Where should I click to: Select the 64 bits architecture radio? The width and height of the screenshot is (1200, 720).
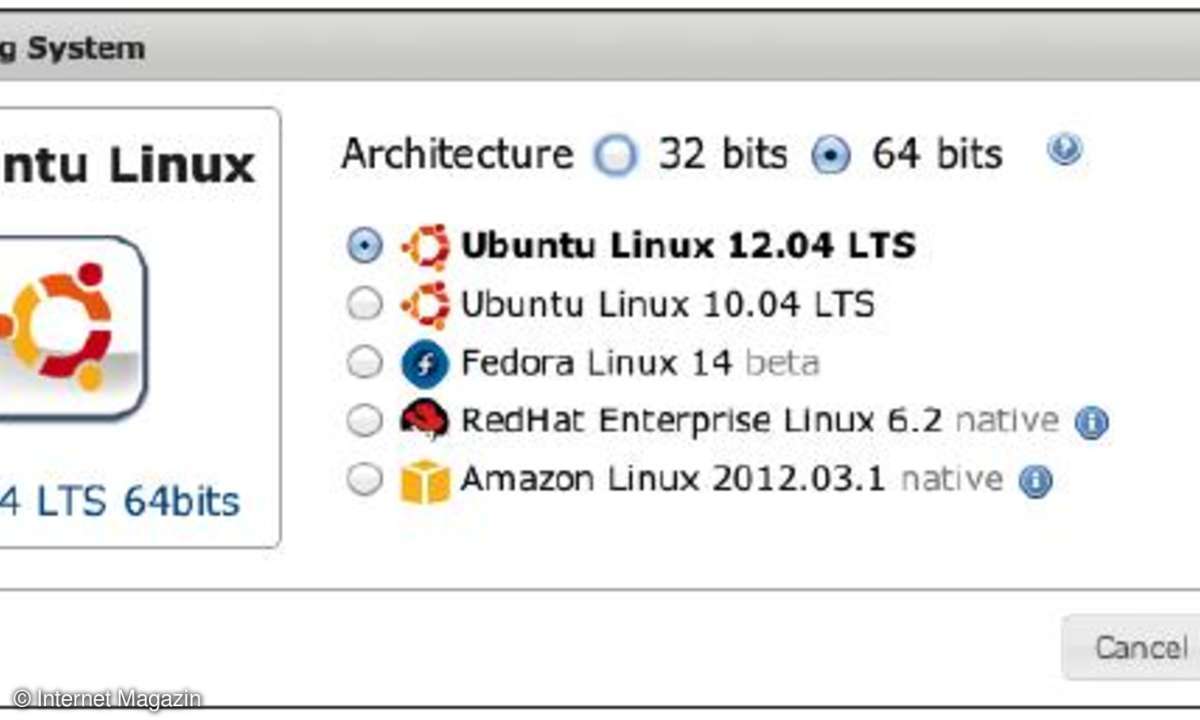click(830, 155)
